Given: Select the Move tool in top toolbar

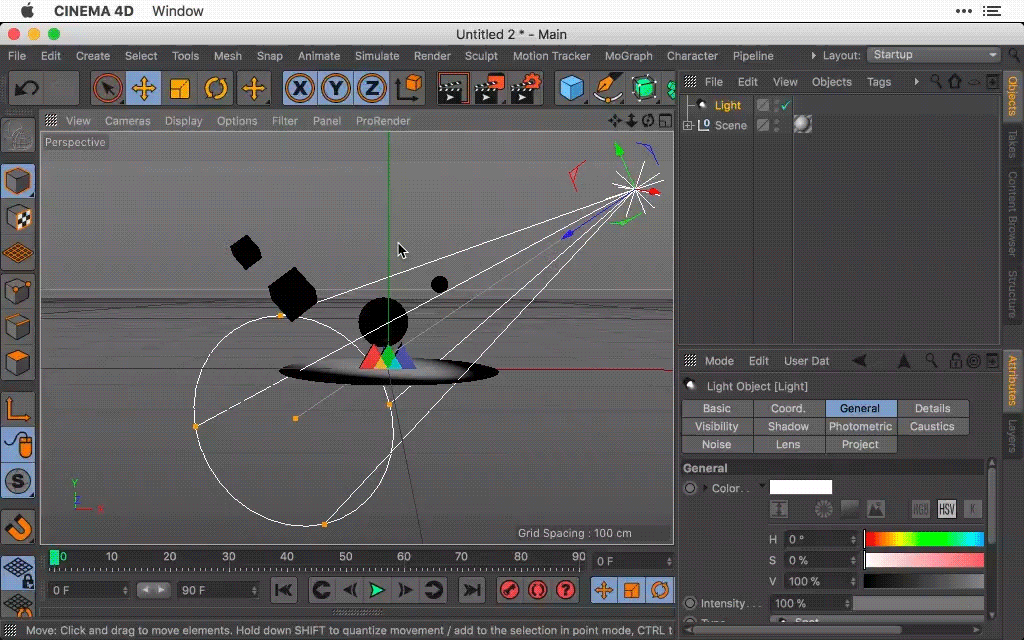Looking at the screenshot, I should coord(144,88).
